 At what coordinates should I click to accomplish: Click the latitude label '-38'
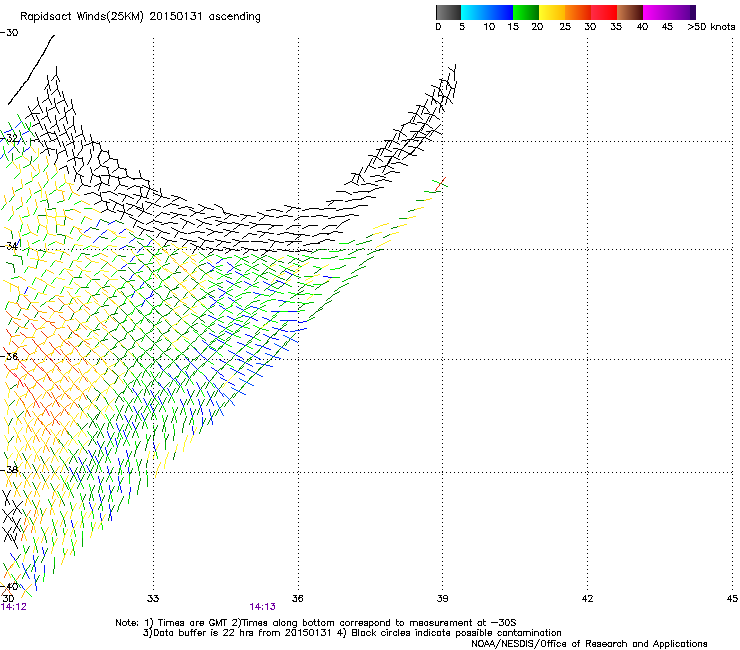tap(9, 470)
